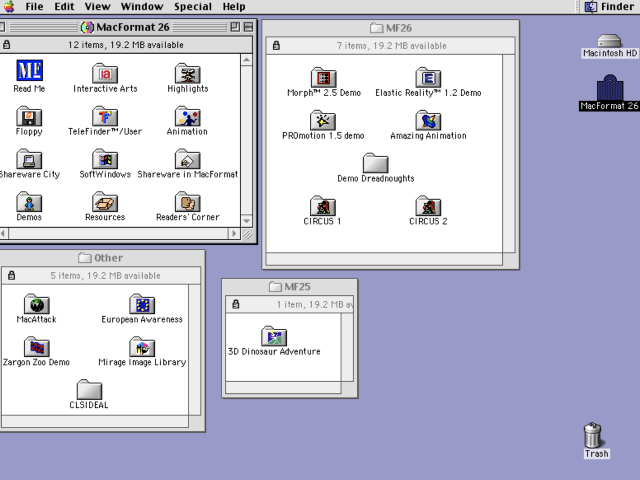Click the lock icon in MF26 window

pos(276,45)
